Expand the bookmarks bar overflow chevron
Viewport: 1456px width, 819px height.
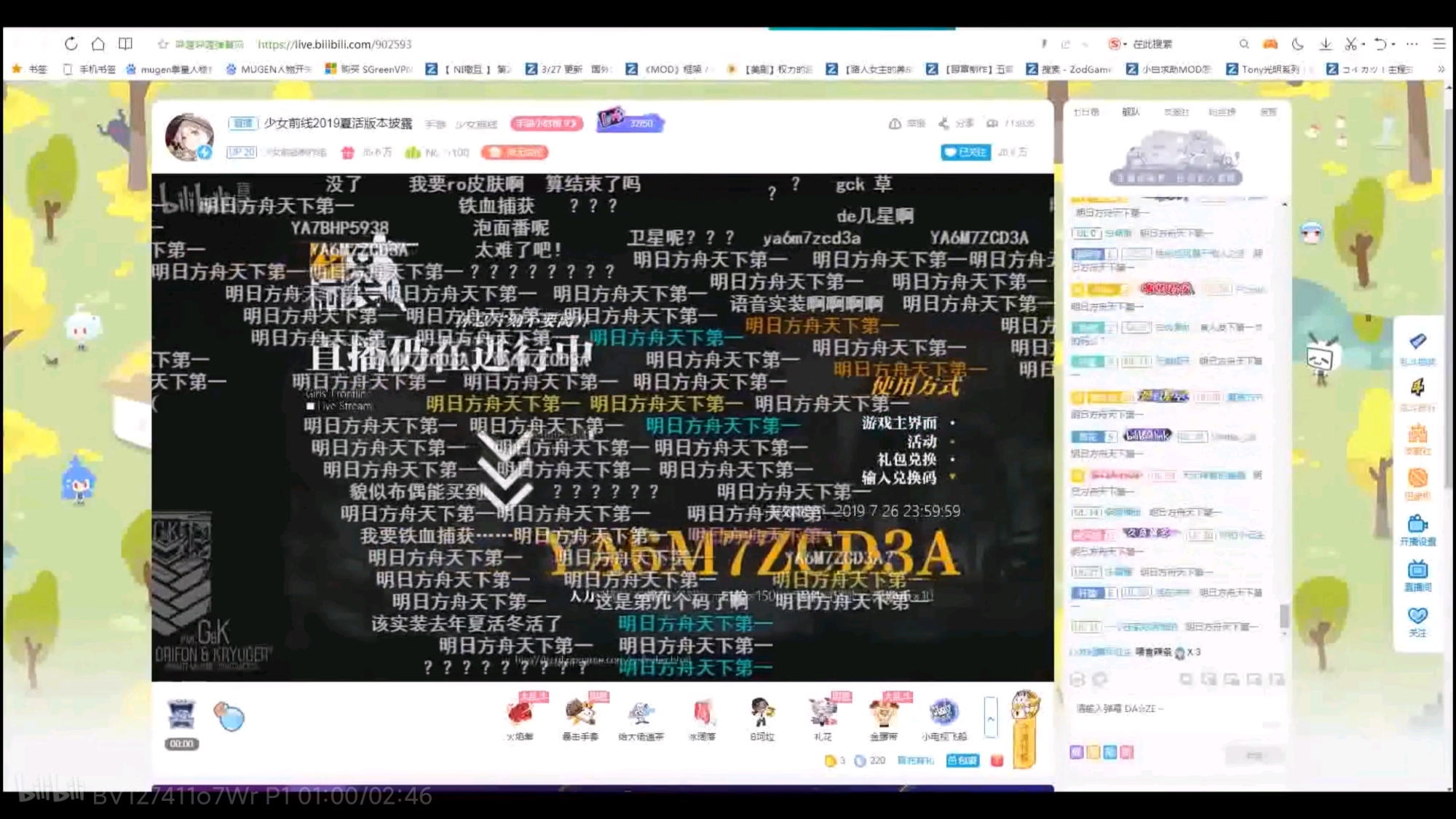coord(1441,69)
